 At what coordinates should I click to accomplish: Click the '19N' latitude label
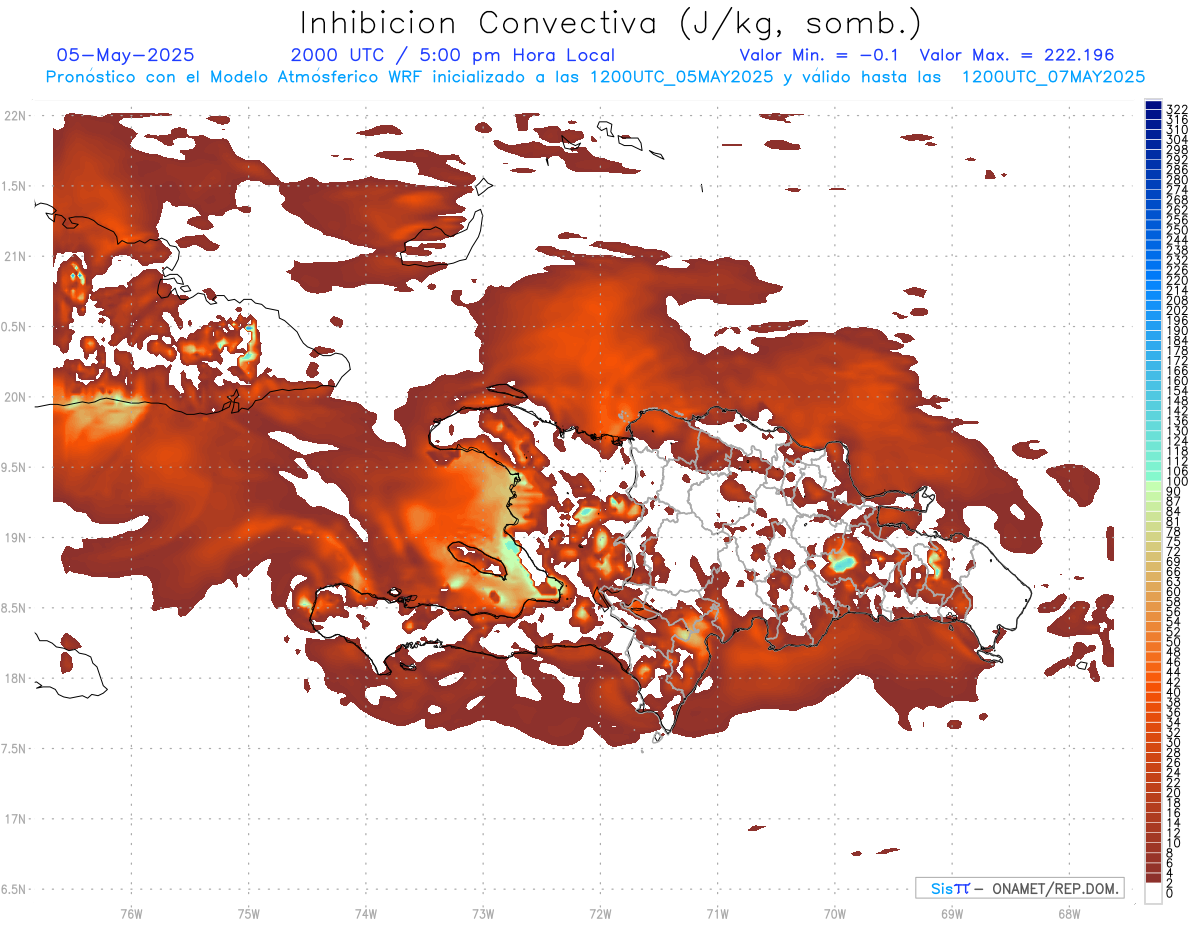point(14,537)
